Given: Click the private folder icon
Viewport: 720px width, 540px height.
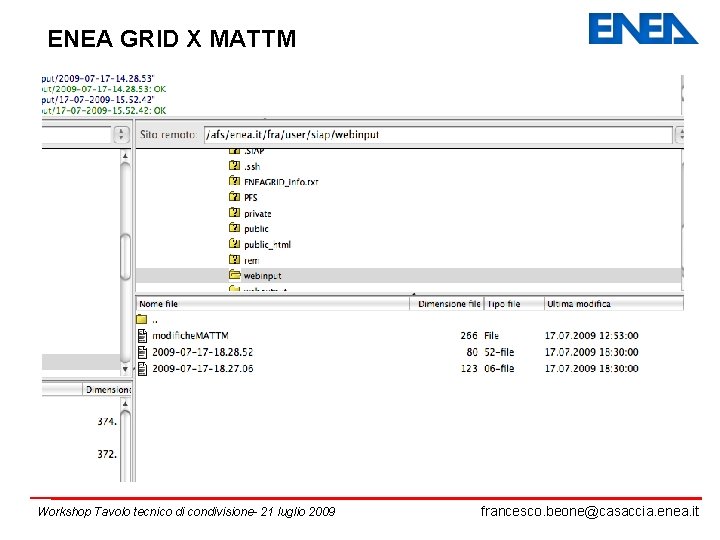Looking at the screenshot, I should [234, 213].
